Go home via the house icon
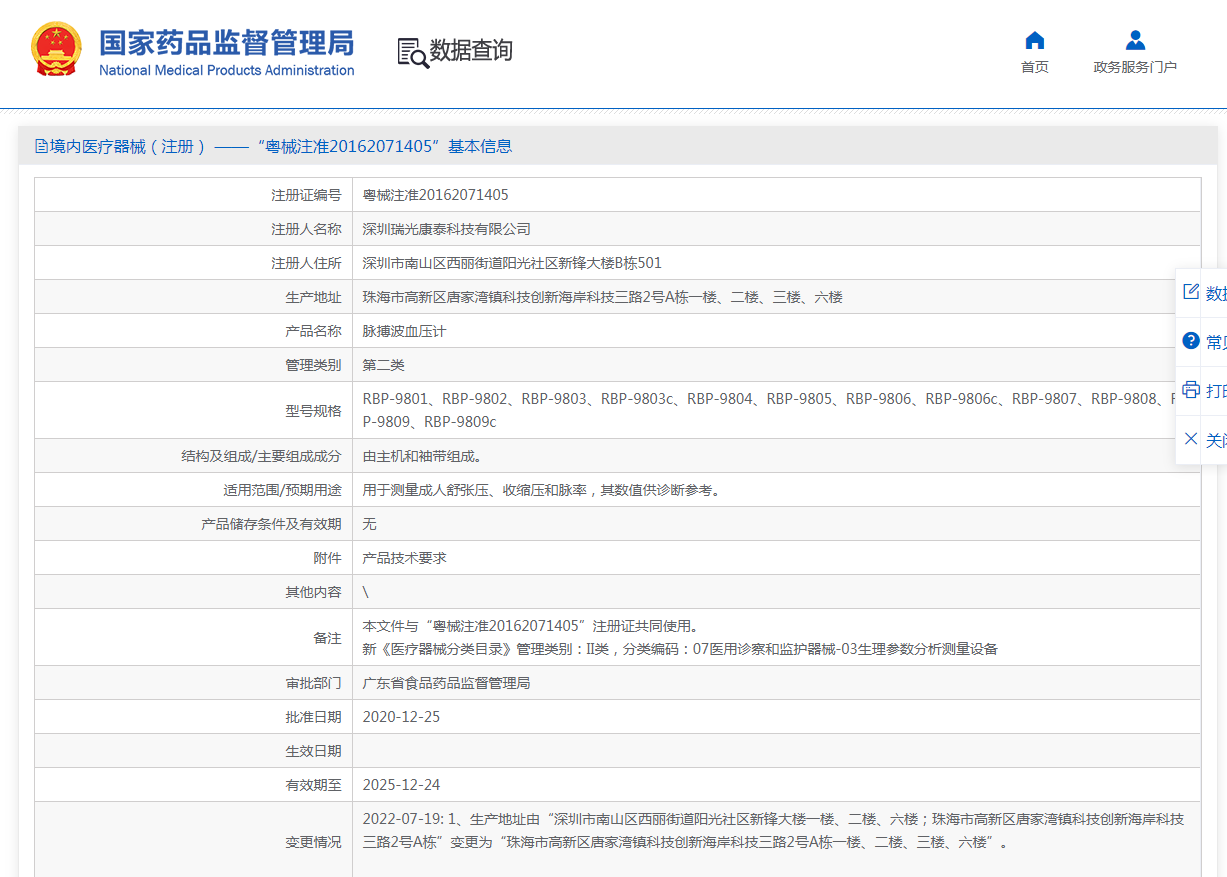The image size is (1227, 877). click(1035, 40)
